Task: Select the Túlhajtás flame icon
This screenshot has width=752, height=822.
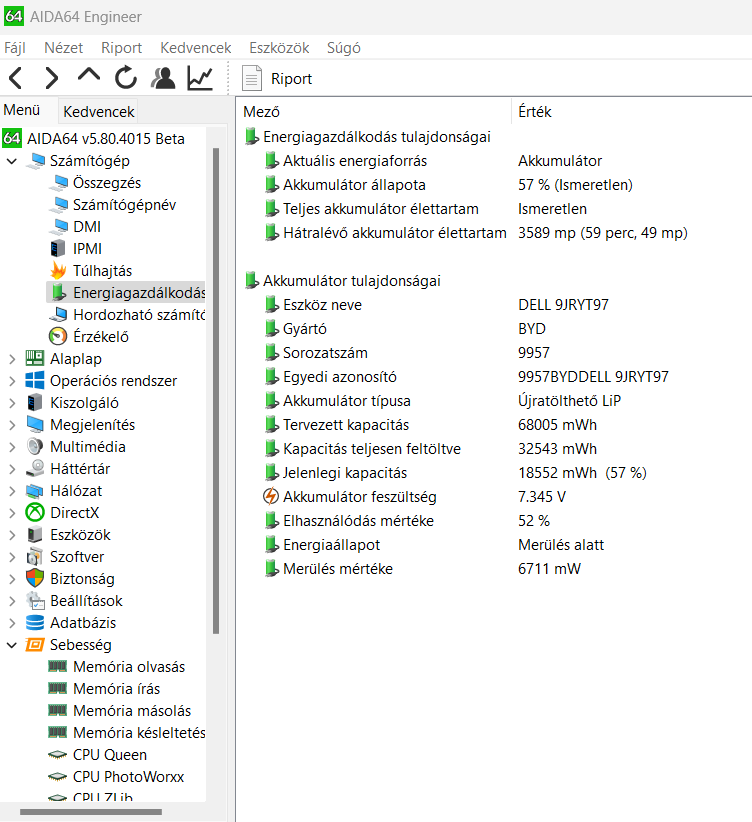Action: pyautogui.click(x=59, y=271)
